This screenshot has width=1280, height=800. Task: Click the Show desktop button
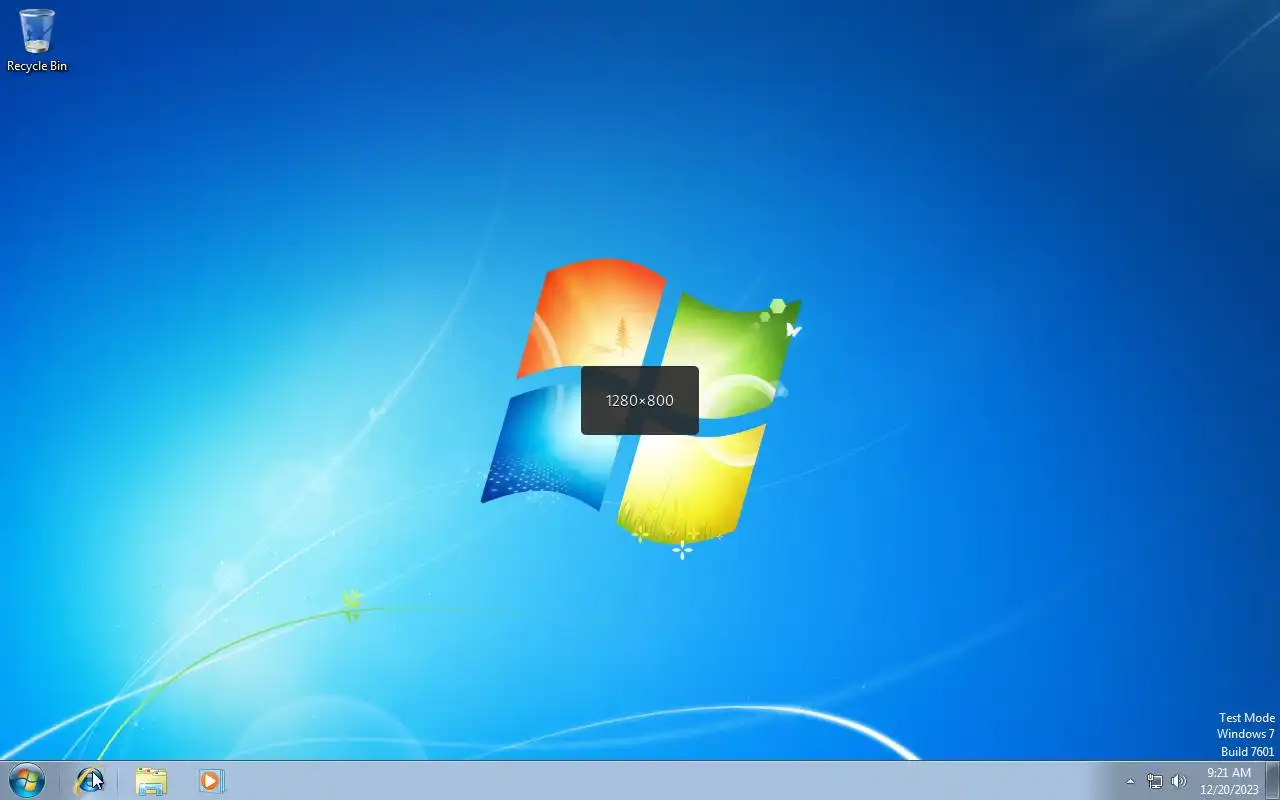tap(1272, 780)
